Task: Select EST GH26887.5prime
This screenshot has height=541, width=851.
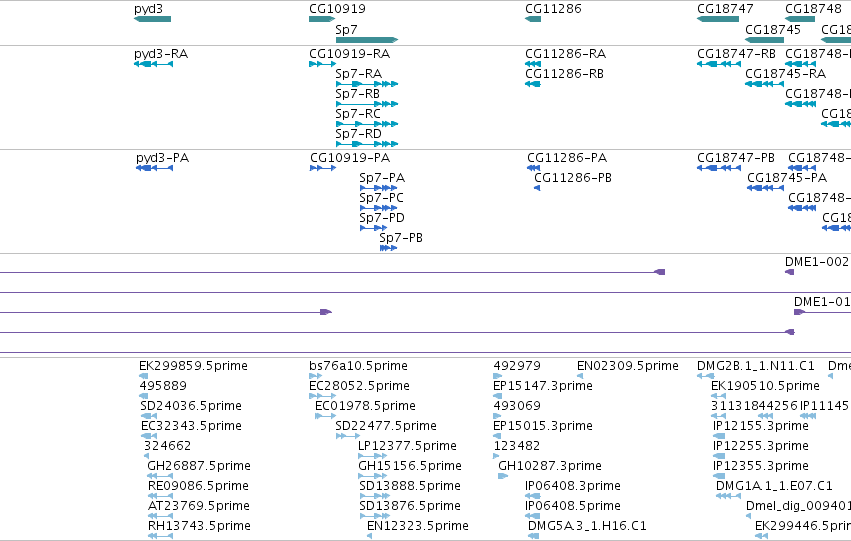Action: (x=160, y=476)
